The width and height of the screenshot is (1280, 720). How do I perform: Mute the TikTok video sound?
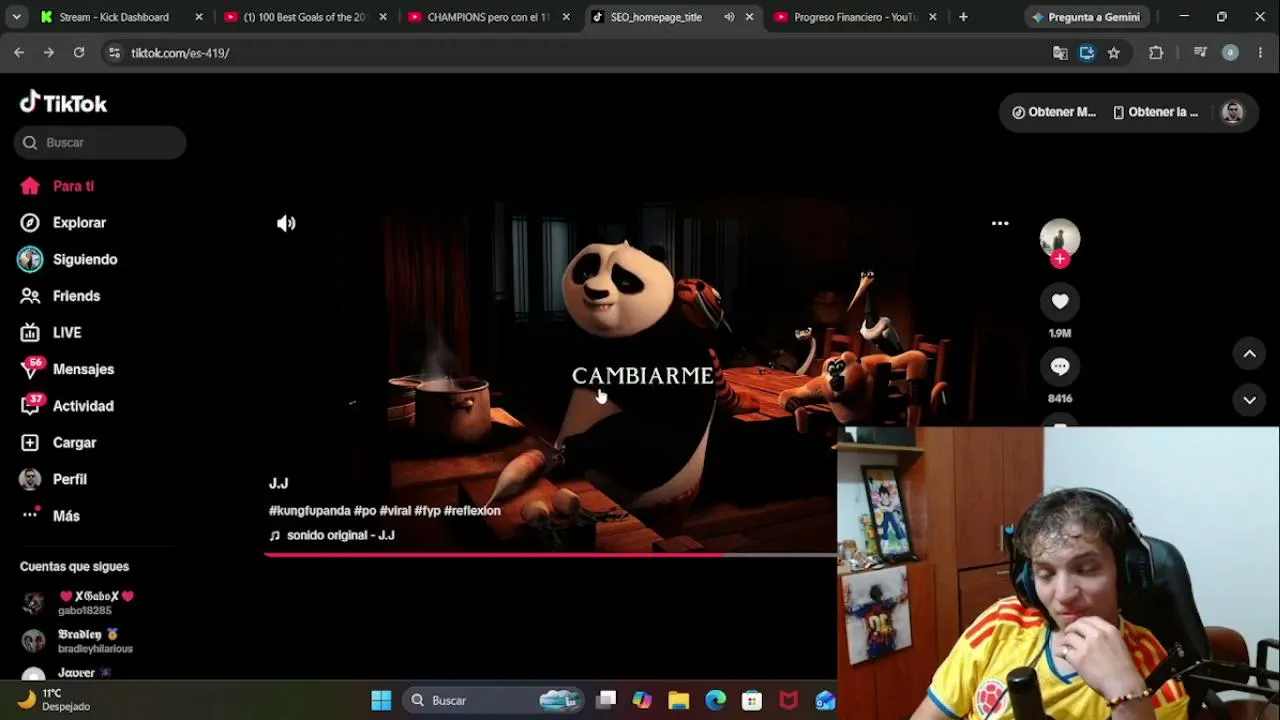[286, 223]
